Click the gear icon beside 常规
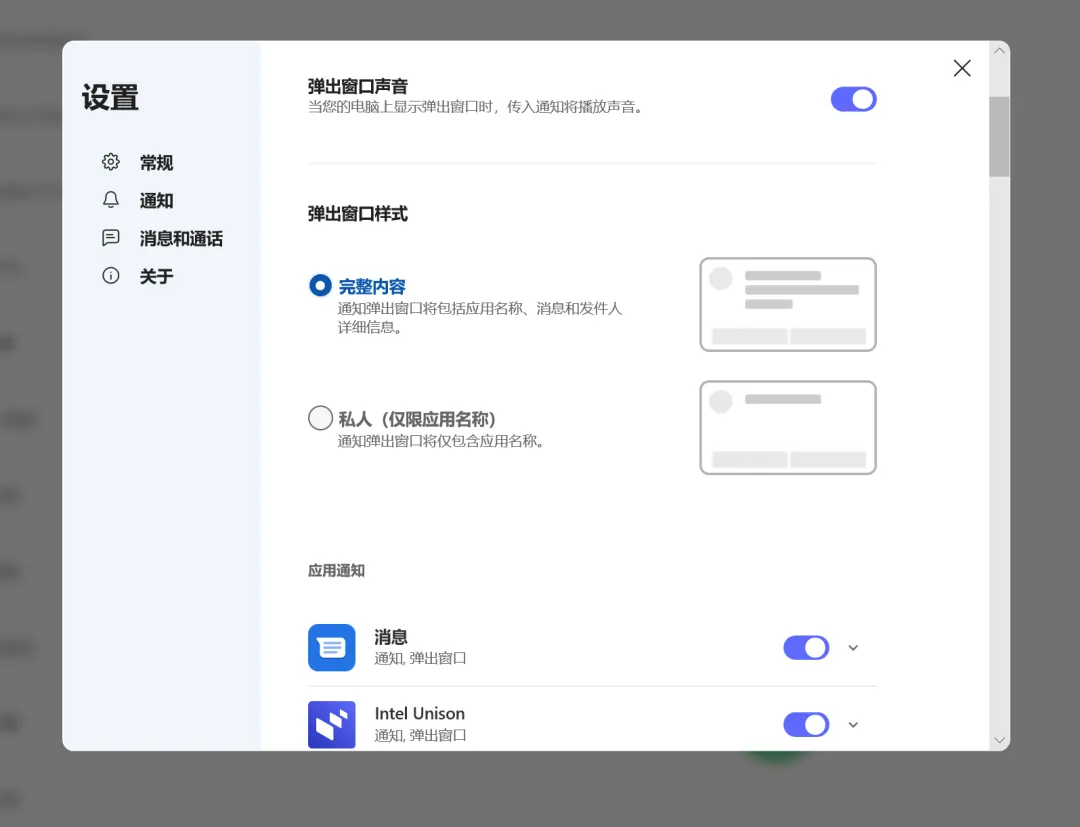Image resolution: width=1080 pixels, height=827 pixels. pos(111,162)
